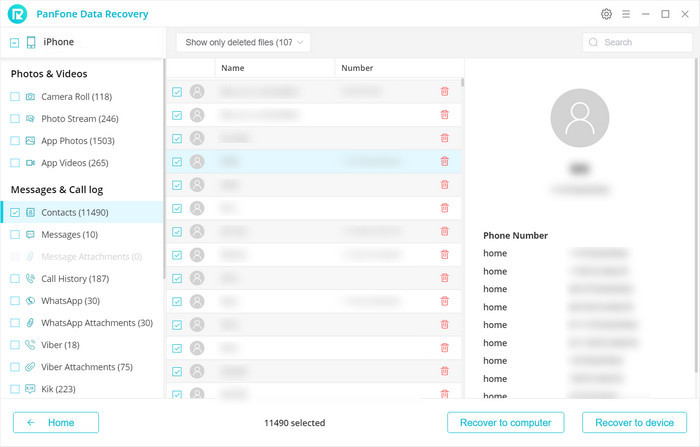The height and width of the screenshot is (447, 700).
Task: Click the Photo Stream icon
Action: pos(30,118)
